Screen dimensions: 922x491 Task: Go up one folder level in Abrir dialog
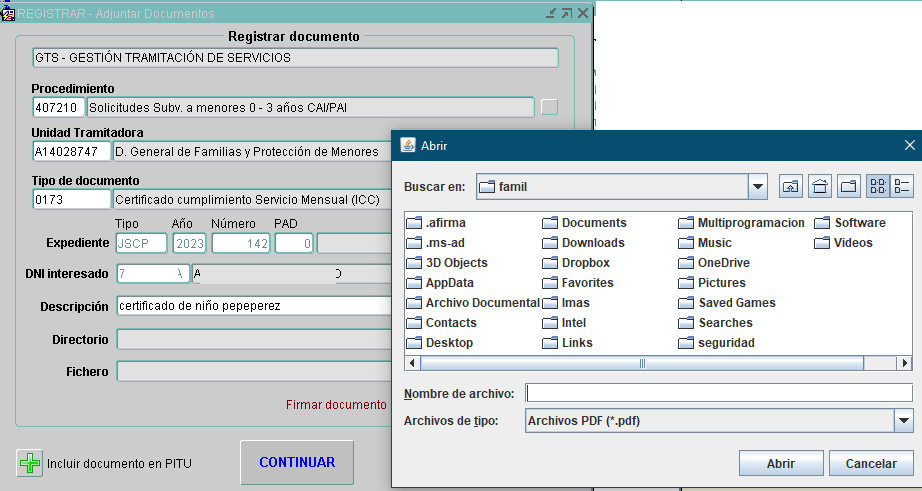click(x=790, y=186)
